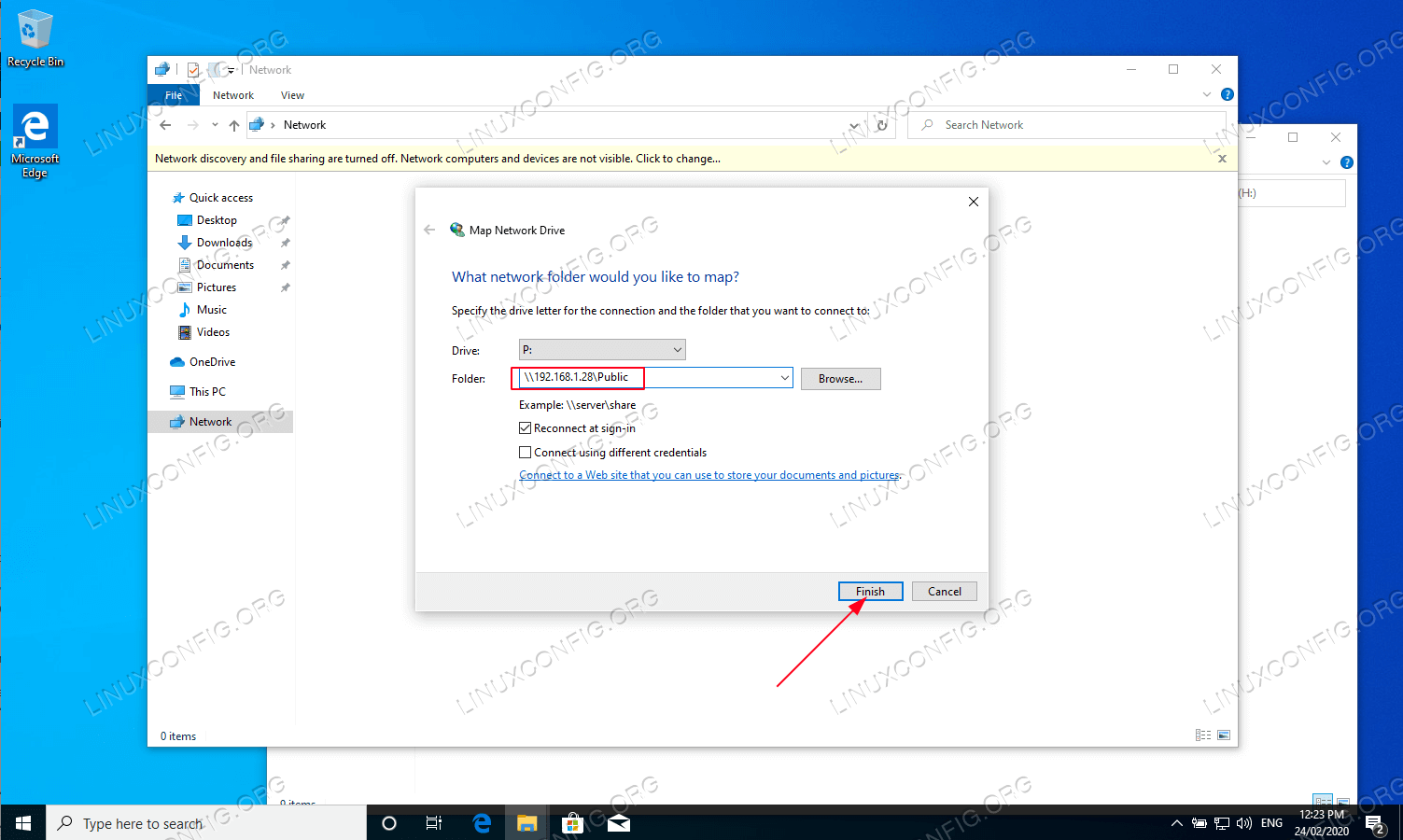Click the ENG language indicator
The width and height of the screenshot is (1403, 840).
(1271, 823)
